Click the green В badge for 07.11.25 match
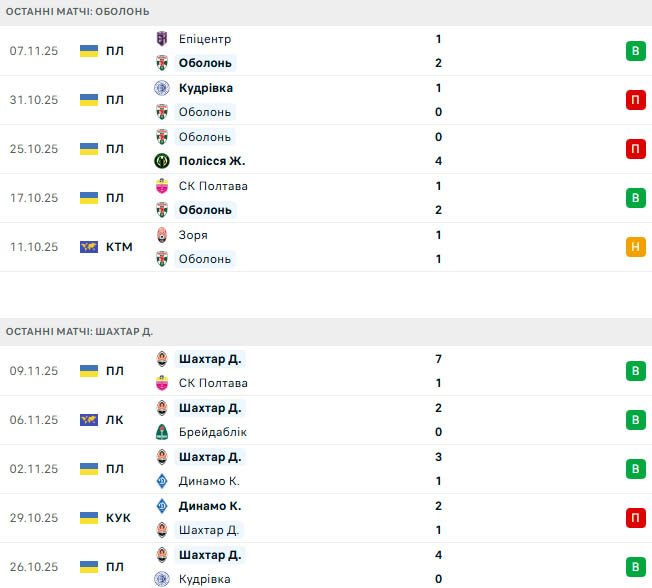Viewport: 652px width, 588px height. [635, 51]
